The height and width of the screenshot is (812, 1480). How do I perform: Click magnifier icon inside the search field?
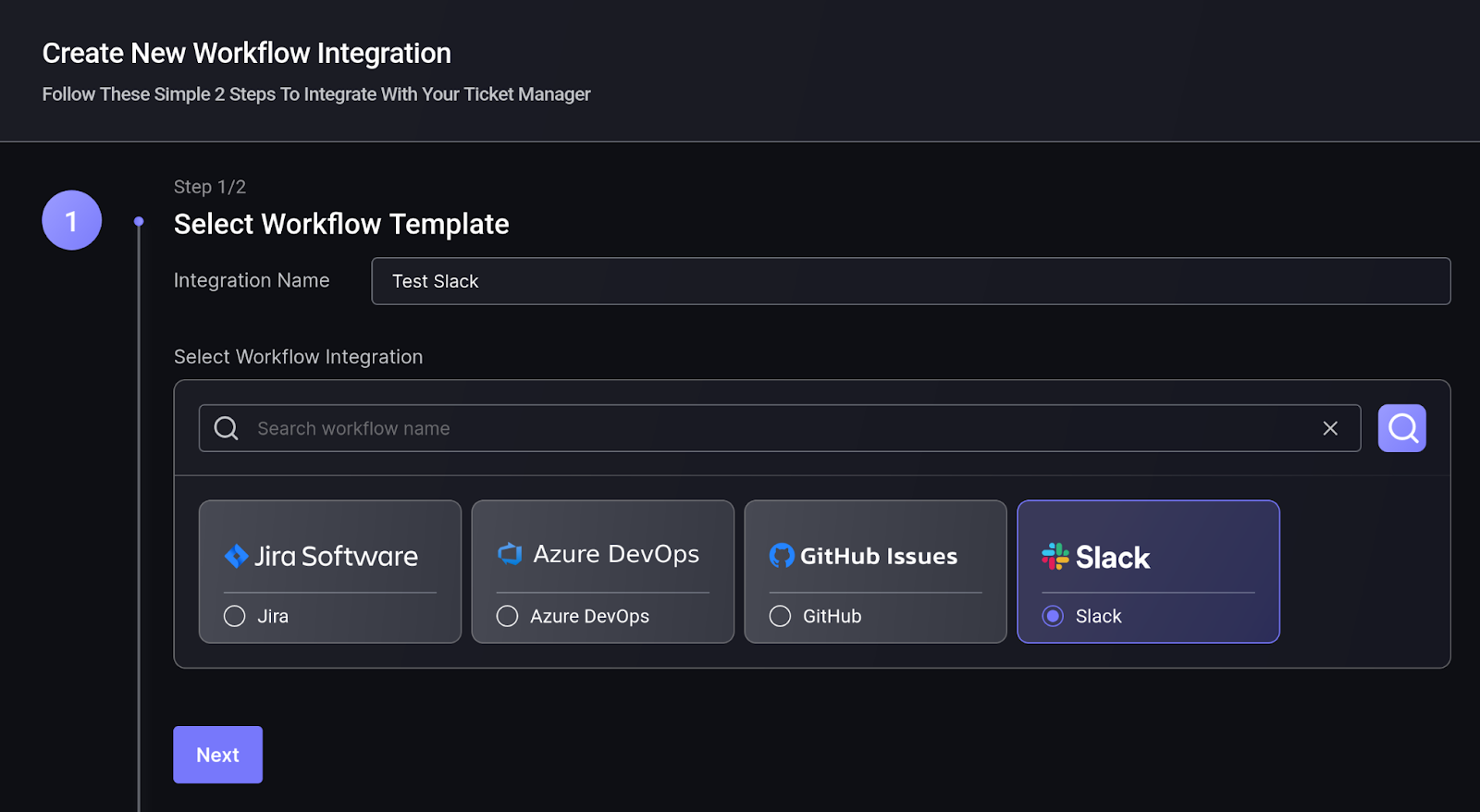tap(227, 428)
